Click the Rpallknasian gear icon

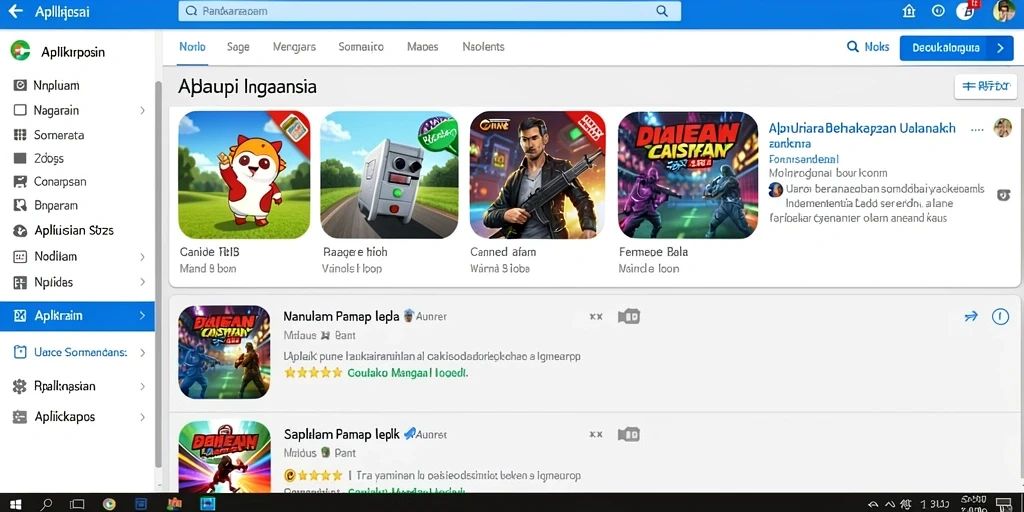tap(20, 387)
